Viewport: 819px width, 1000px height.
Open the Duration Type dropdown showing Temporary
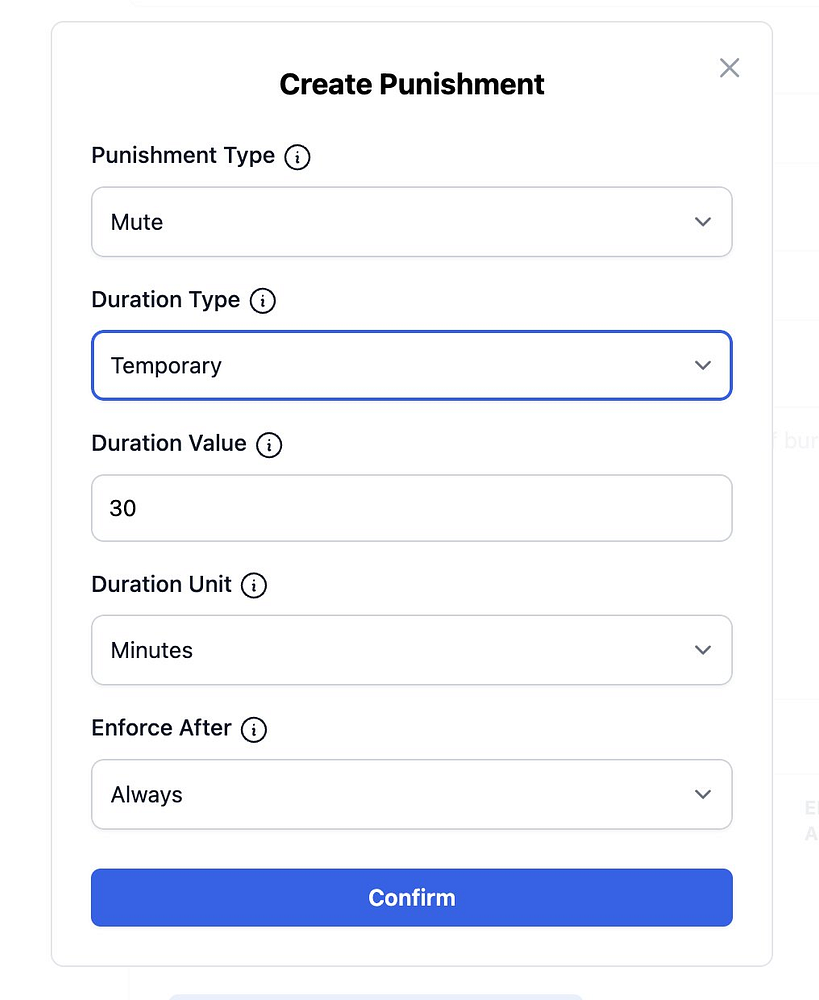click(x=411, y=366)
